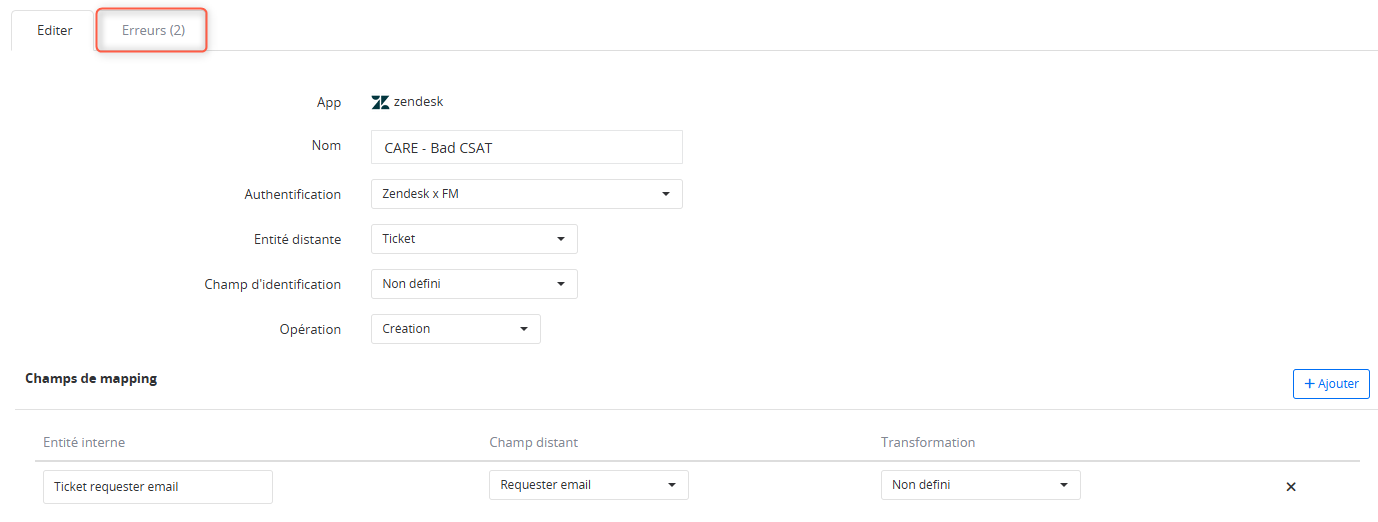The height and width of the screenshot is (522, 1378).
Task: Click the Champs de mapping heading
Action: [91, 379]
